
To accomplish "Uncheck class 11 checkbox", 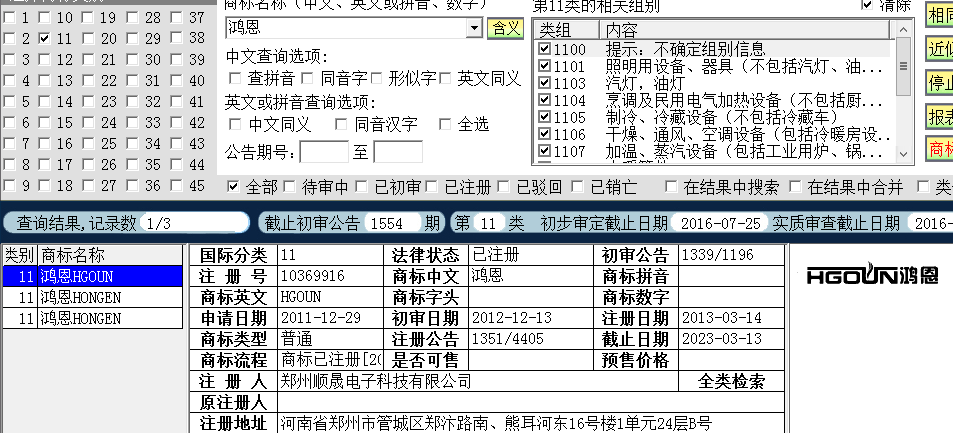I will [x=44, y=38].
